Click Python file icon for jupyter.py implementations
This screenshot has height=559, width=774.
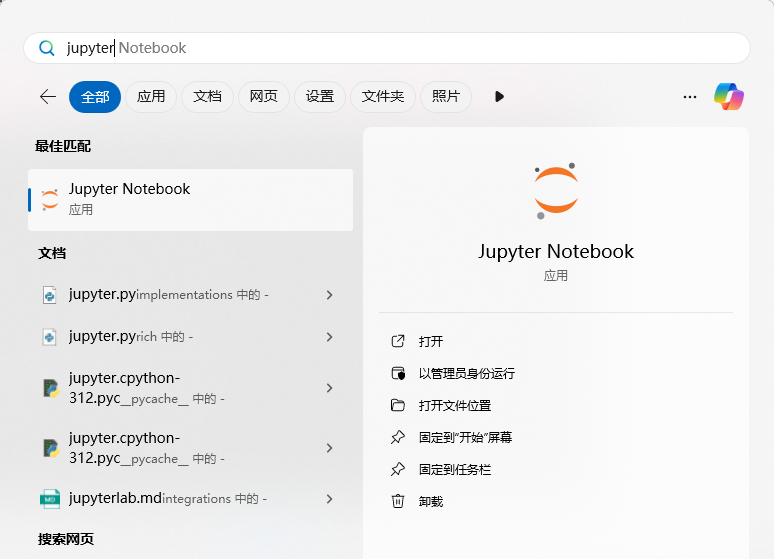(49, 295)
